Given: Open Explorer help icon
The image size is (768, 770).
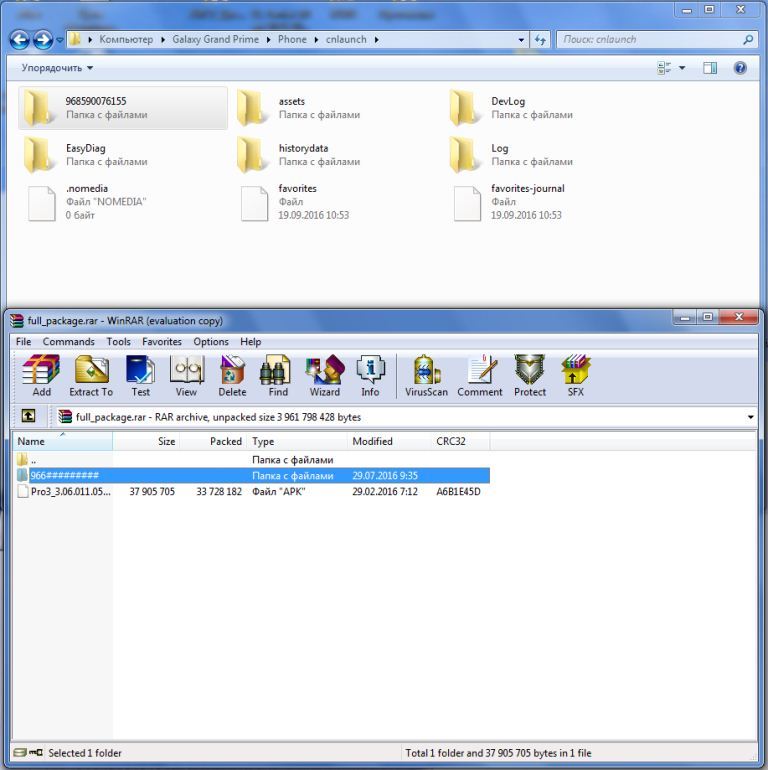Looking at the screenshot, I should click(740, 68).
